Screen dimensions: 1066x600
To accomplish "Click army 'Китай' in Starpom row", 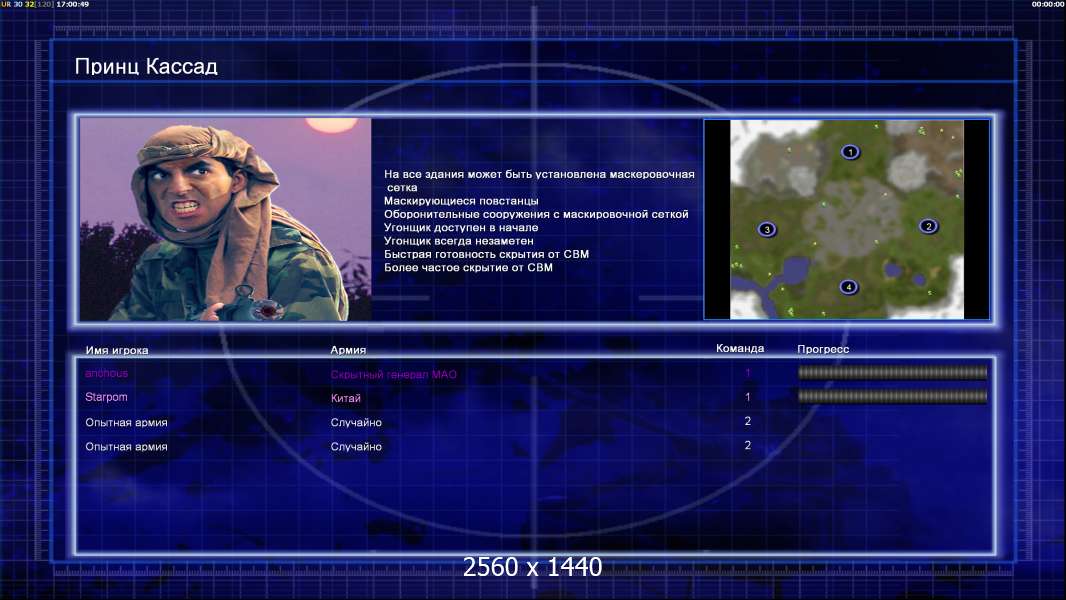I will (x=345, y=398).
